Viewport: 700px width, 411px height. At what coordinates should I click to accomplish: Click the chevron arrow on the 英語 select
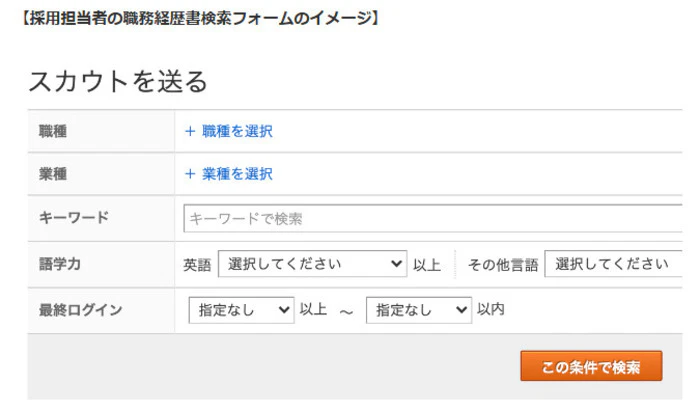click(x=398, y=264)
